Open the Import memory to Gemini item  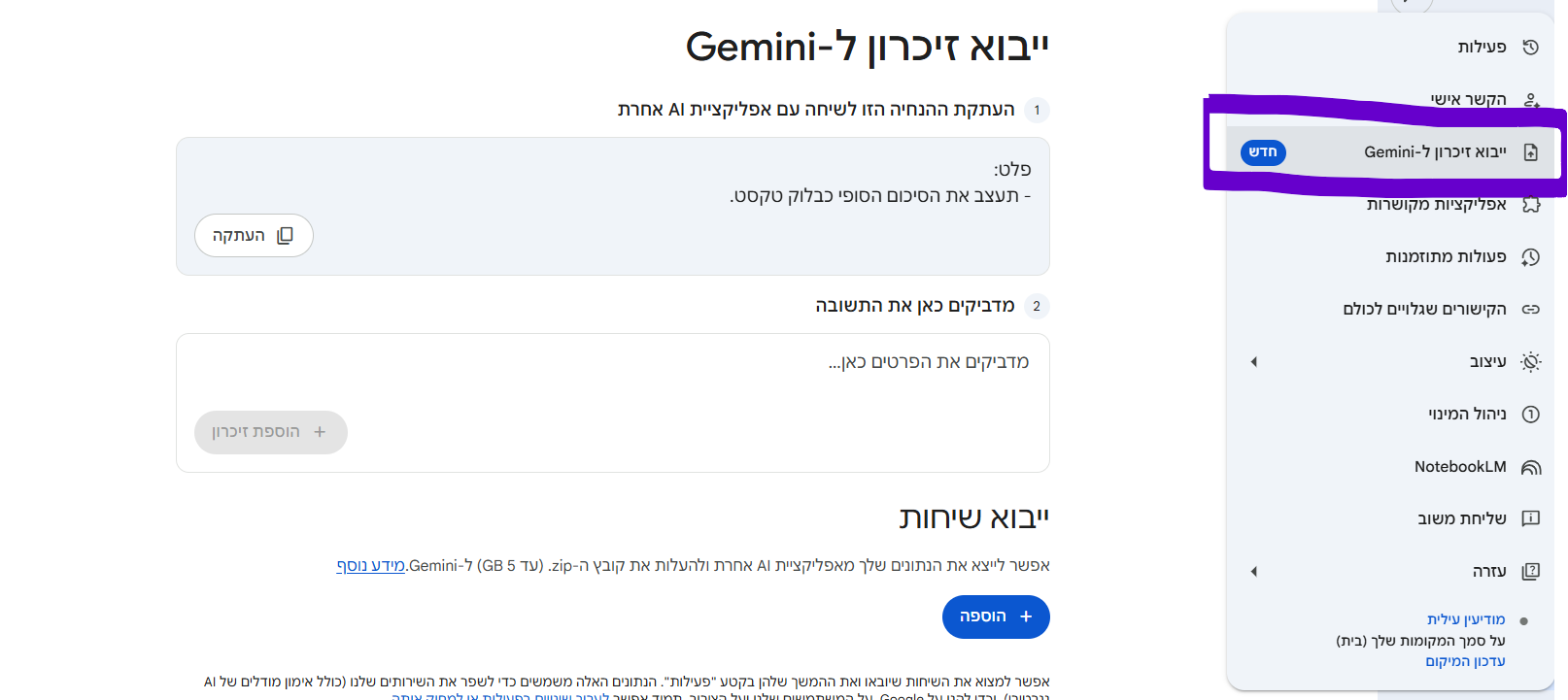point(1434,152)
